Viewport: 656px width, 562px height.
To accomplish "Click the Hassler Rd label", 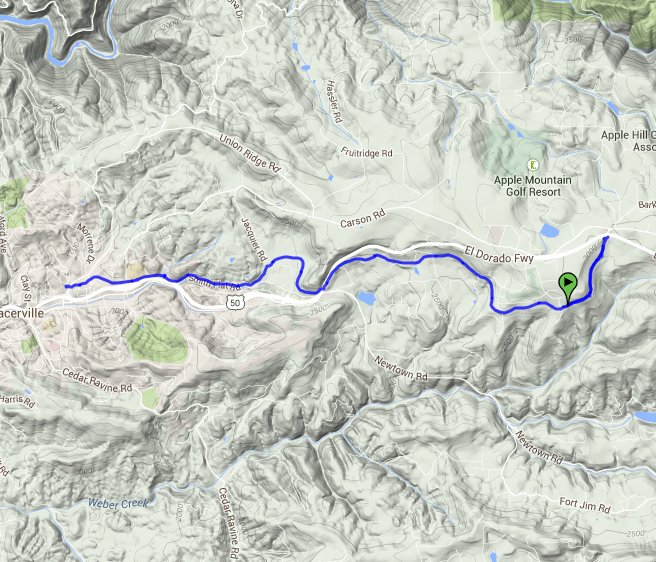I will 334,101.
